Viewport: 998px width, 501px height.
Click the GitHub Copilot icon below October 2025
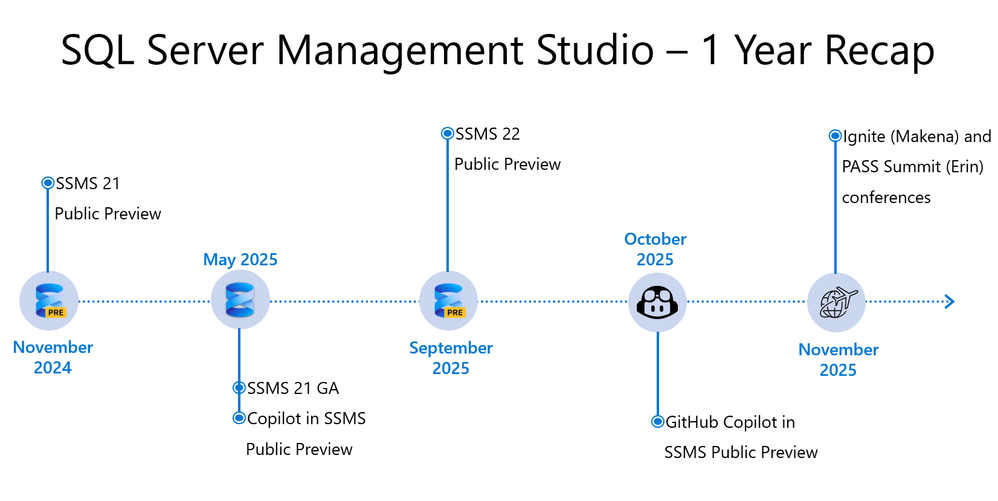657,301
